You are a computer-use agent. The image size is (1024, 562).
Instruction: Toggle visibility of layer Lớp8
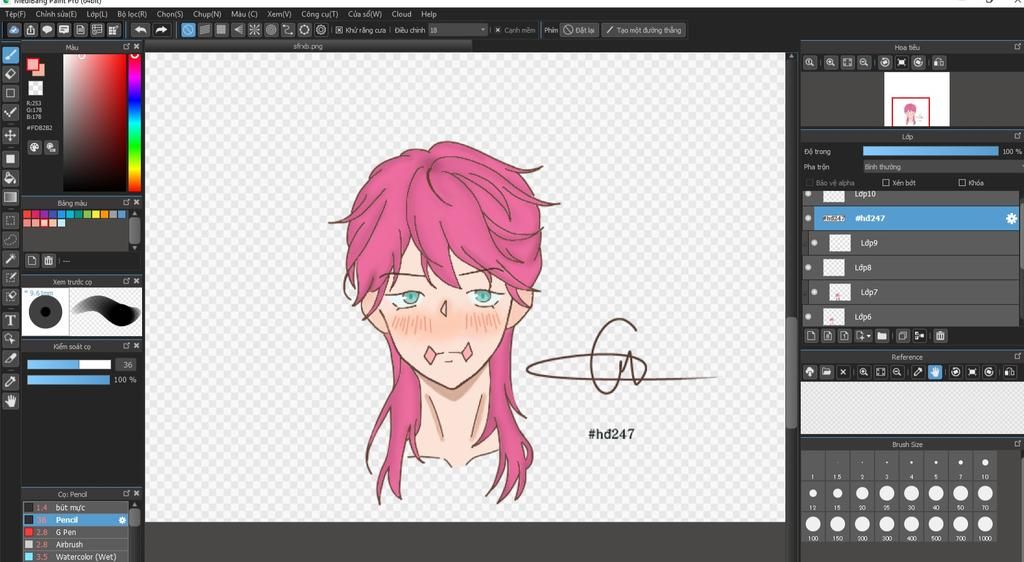coord(808,268)
